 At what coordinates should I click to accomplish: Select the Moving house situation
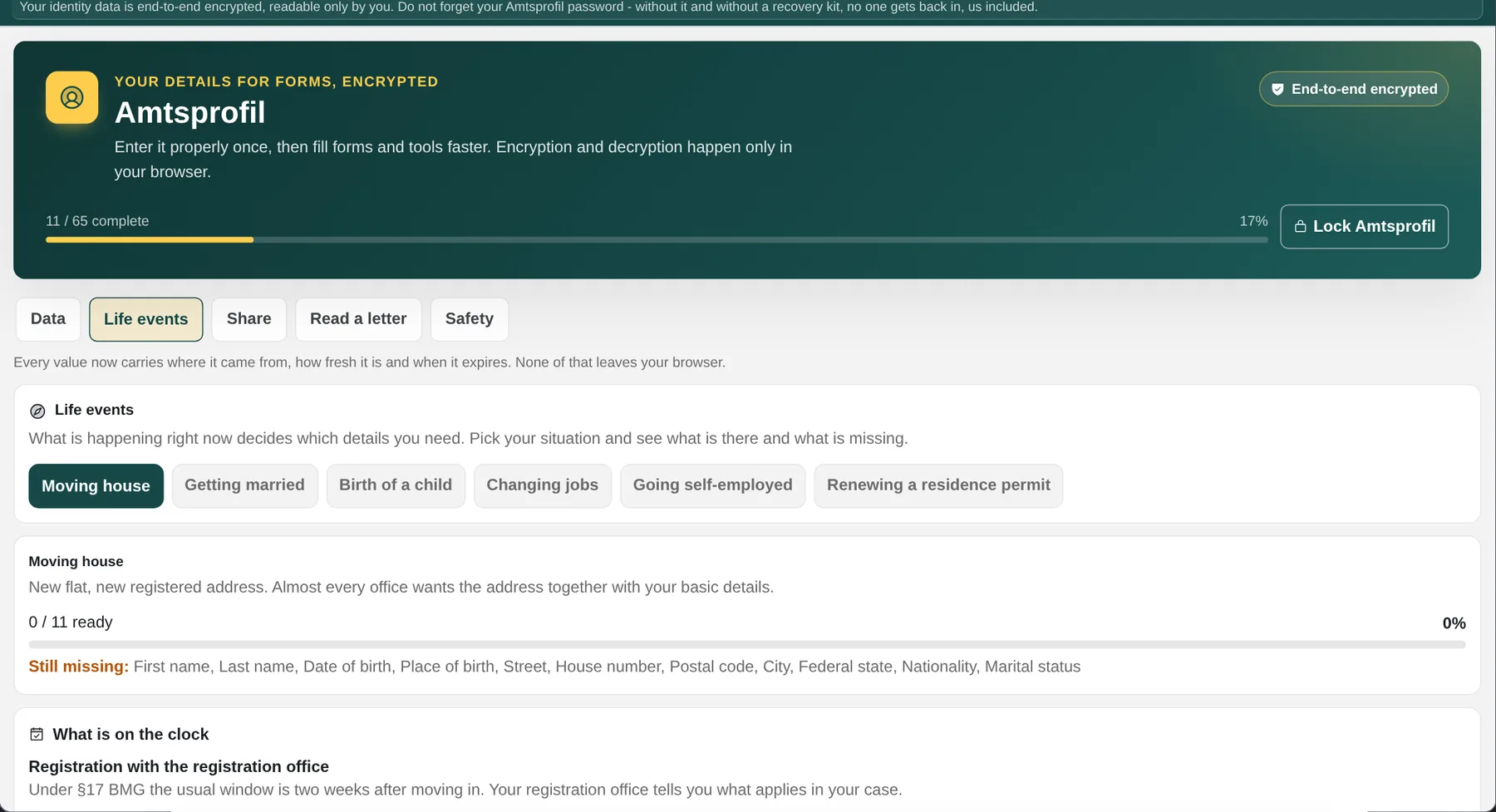96,485
